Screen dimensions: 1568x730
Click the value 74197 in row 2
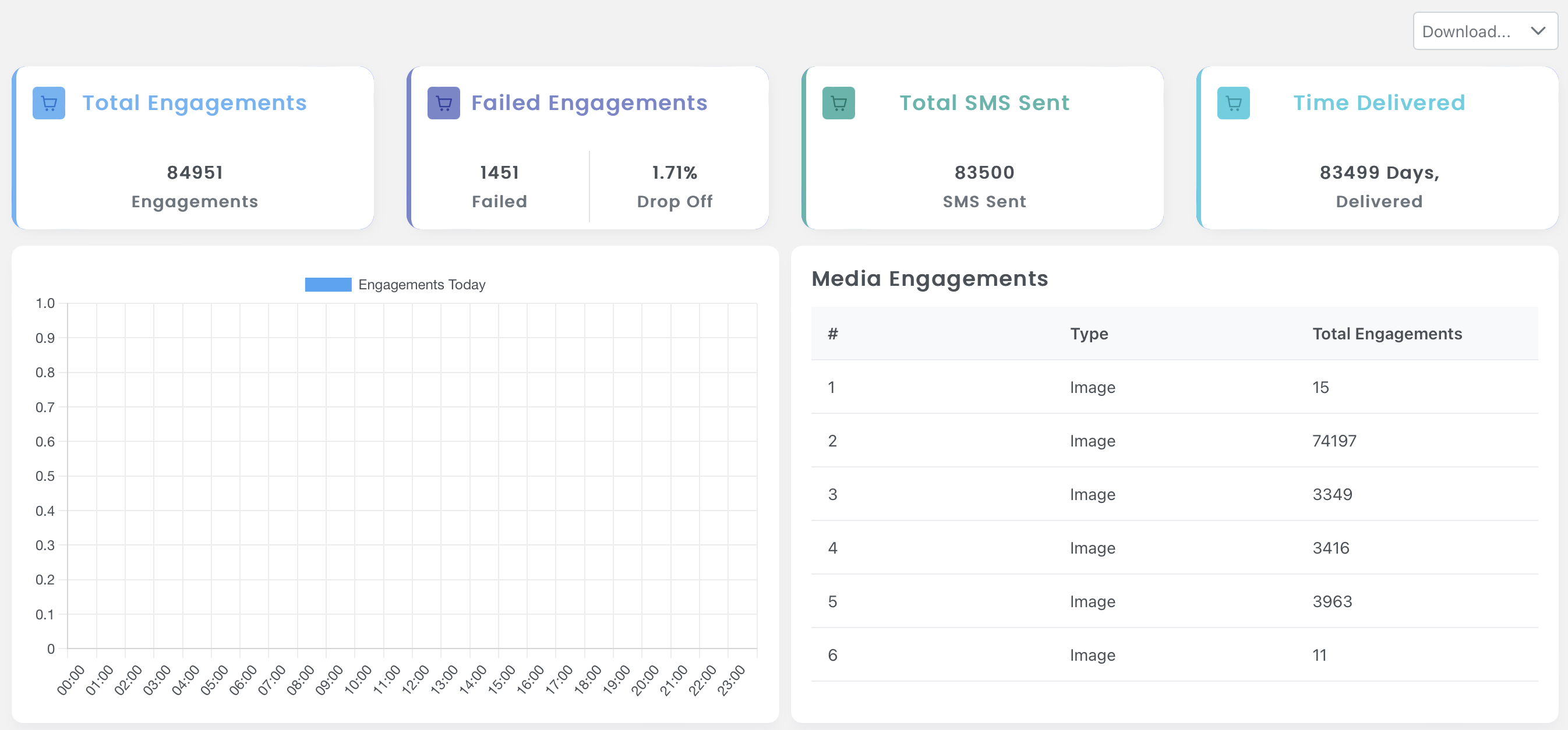1334,441
